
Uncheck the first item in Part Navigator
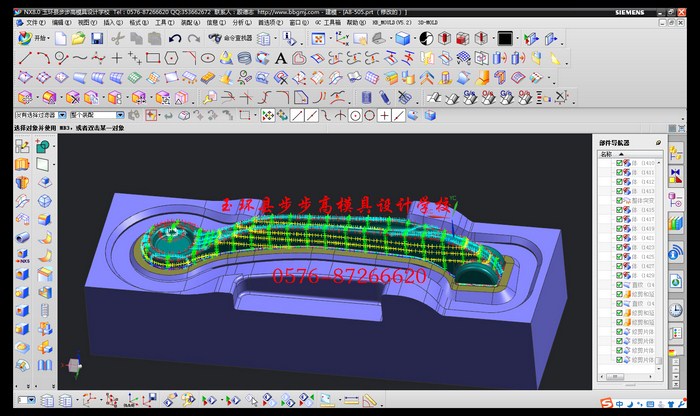click(x=620, y=162)
